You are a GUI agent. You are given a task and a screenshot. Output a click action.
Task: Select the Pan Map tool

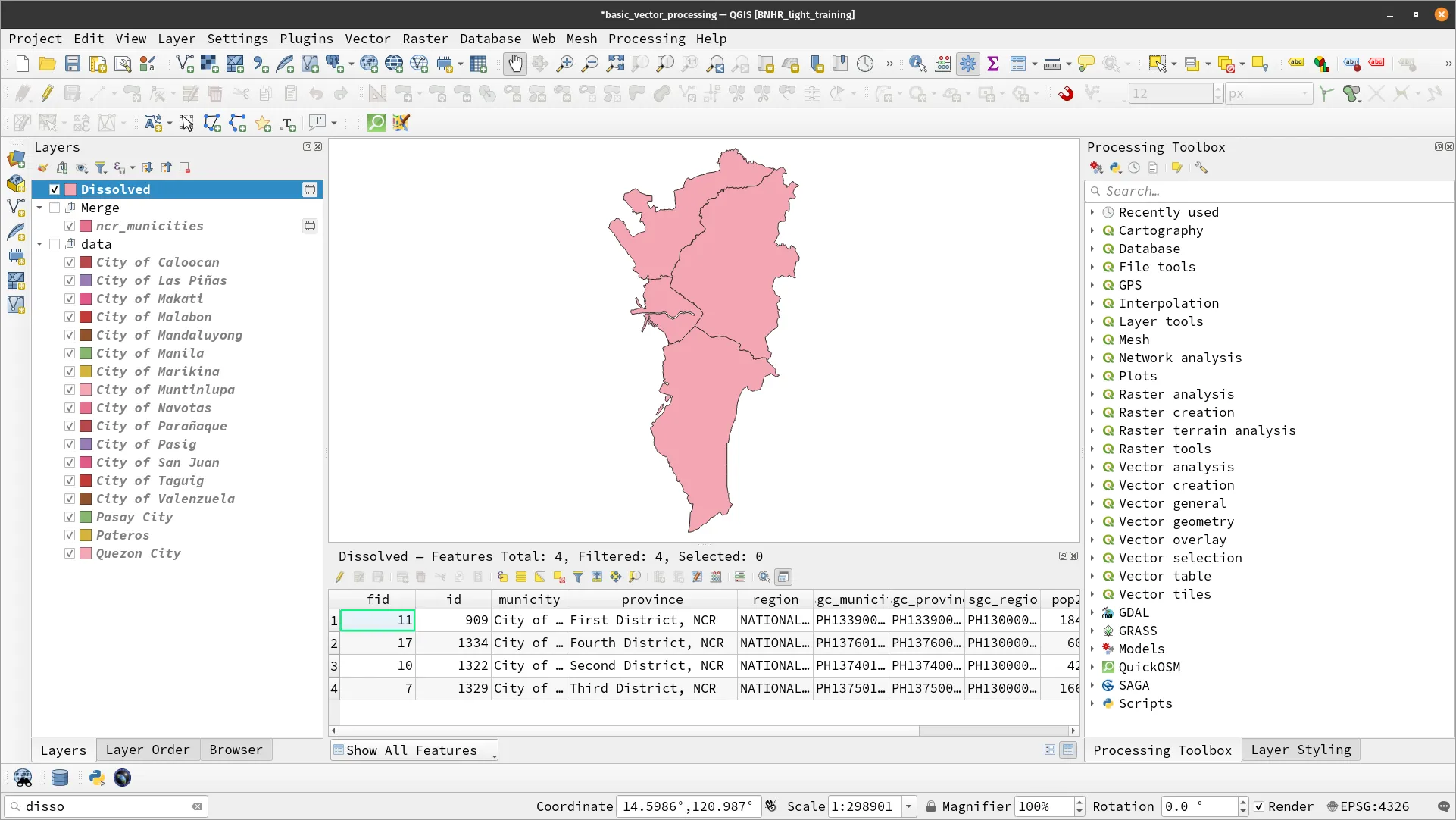(x=515, y=64)
